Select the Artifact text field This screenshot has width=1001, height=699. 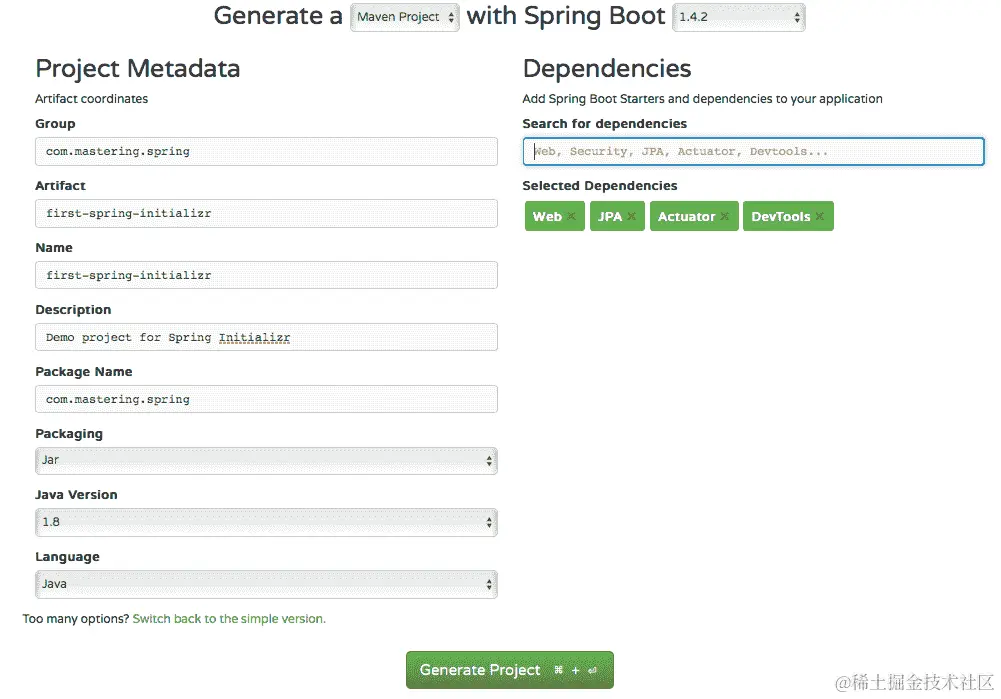pyautogui.click(x=266, y=214)
